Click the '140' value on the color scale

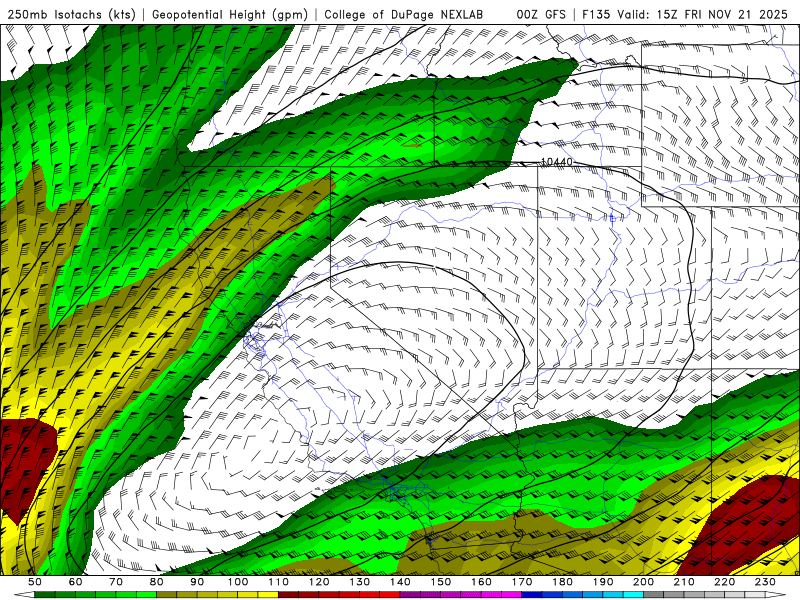(x=400, y=582)
